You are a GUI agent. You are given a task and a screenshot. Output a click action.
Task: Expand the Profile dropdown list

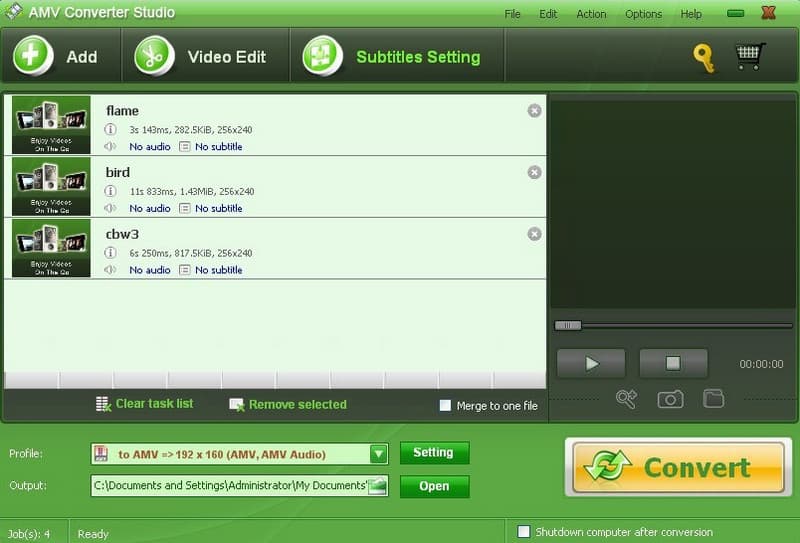378,454
